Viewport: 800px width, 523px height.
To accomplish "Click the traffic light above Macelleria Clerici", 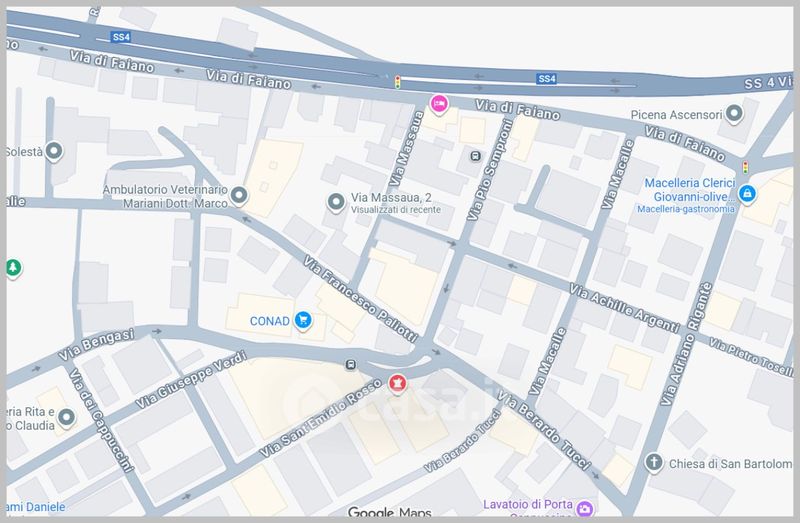I will coord(745,166).
